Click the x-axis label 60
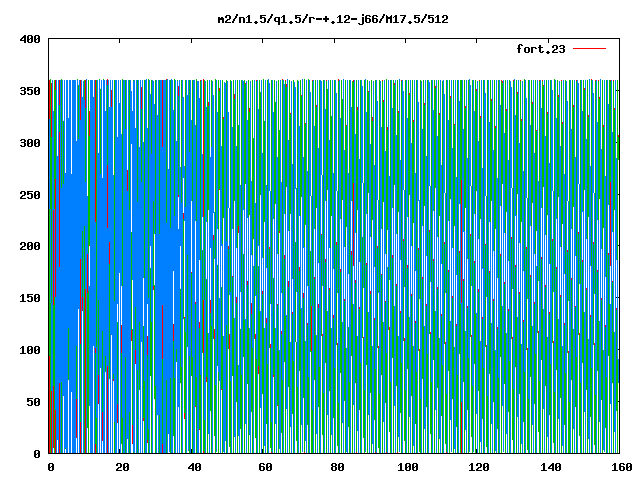The width and height of the screenshot is (640, 480). click(265, 467)
